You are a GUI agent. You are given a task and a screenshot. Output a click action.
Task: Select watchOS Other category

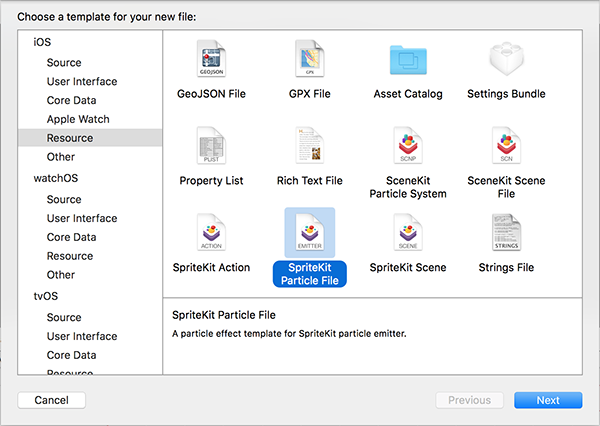tap(61, 275)
